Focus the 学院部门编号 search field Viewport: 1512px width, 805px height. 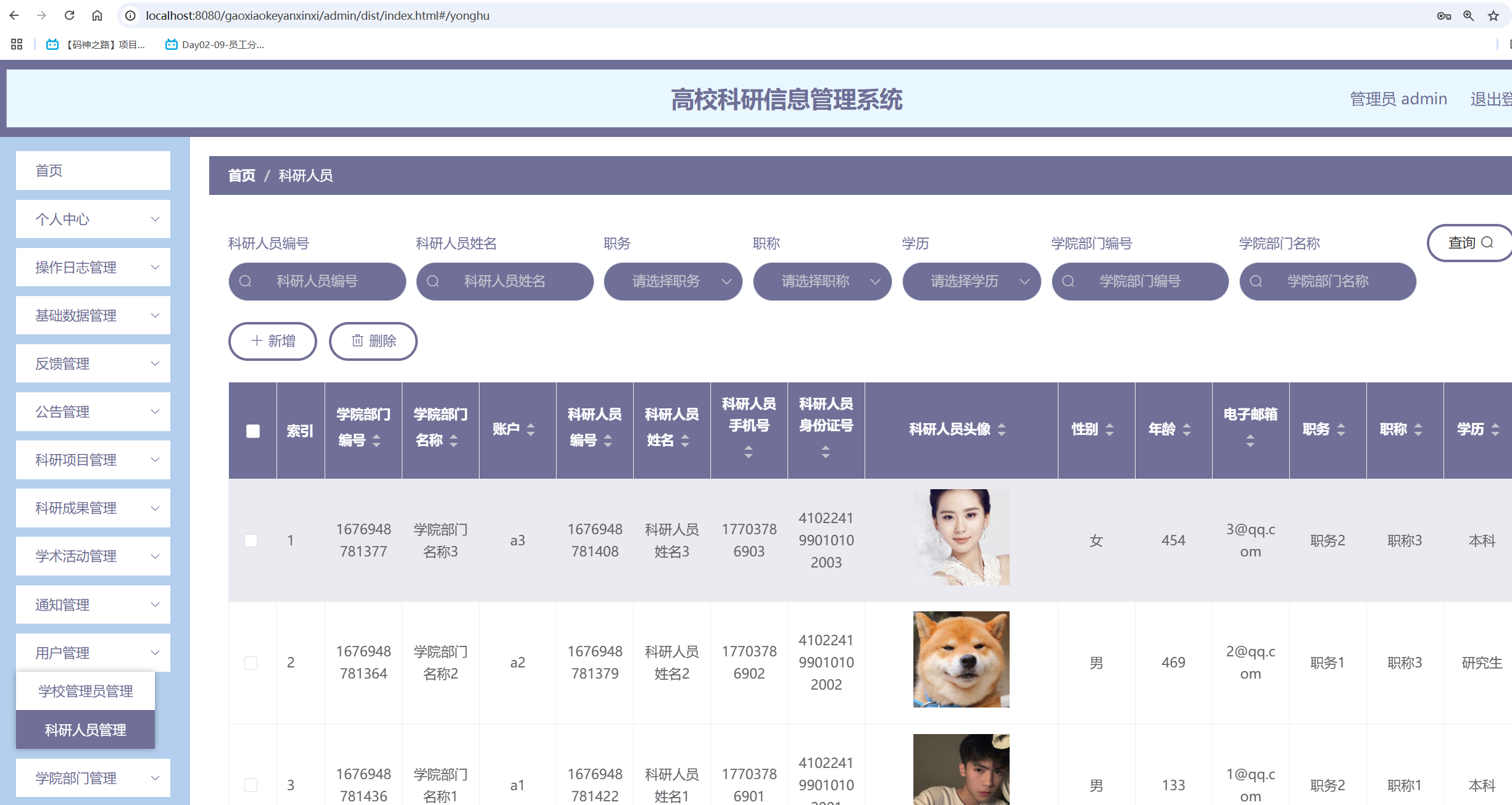click(x=1140, y=281)
